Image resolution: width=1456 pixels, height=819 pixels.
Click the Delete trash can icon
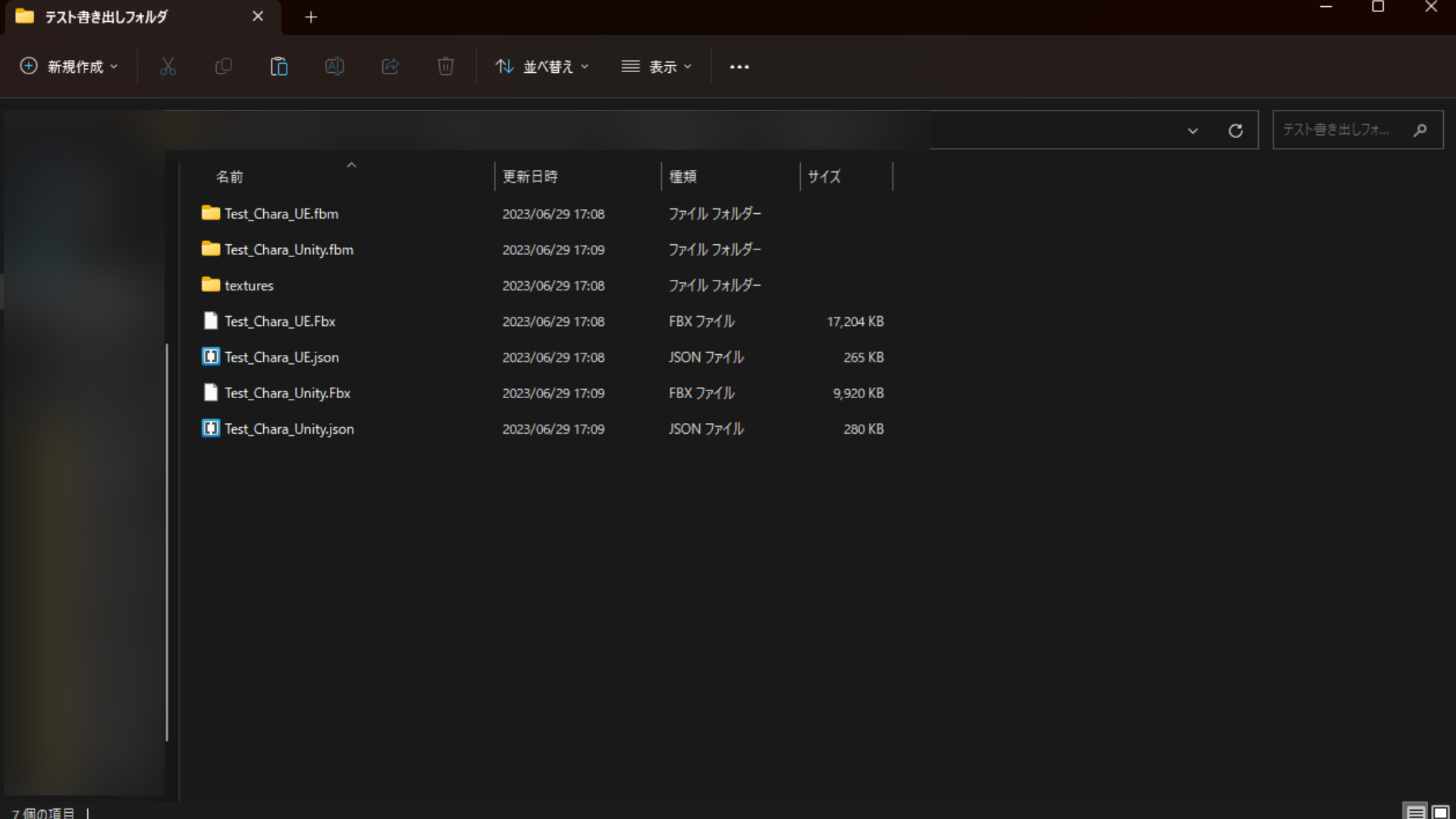tap(445, 67)
